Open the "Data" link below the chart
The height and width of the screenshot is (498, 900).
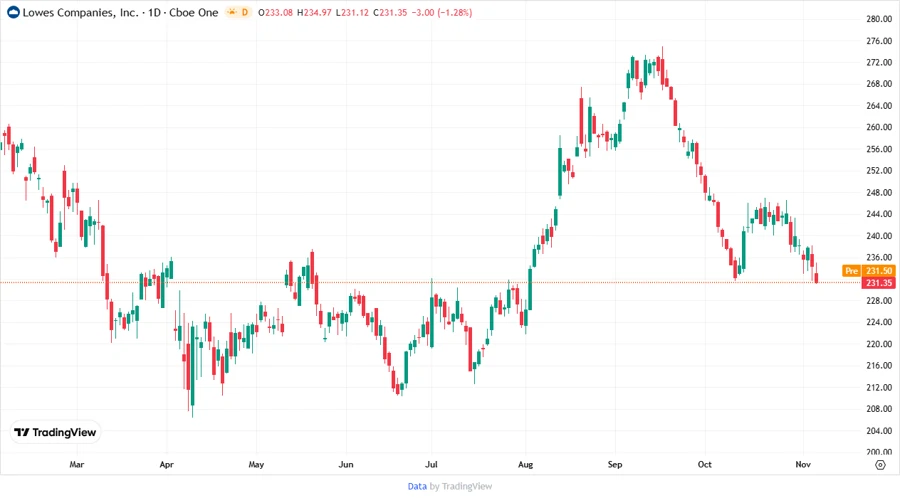click(417, 486)
